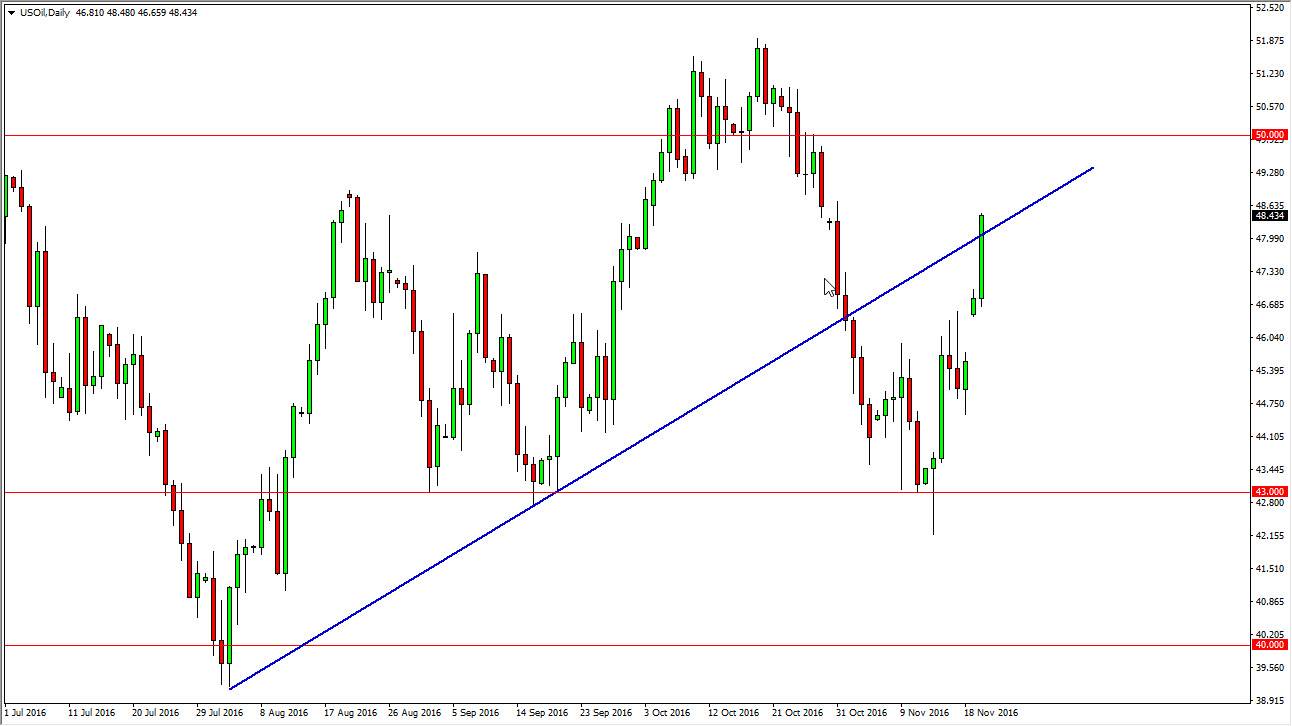Screen dimensions: 1292x726
Task: Click the 11 Jul 2016 date label
Action: click(92, 713)
